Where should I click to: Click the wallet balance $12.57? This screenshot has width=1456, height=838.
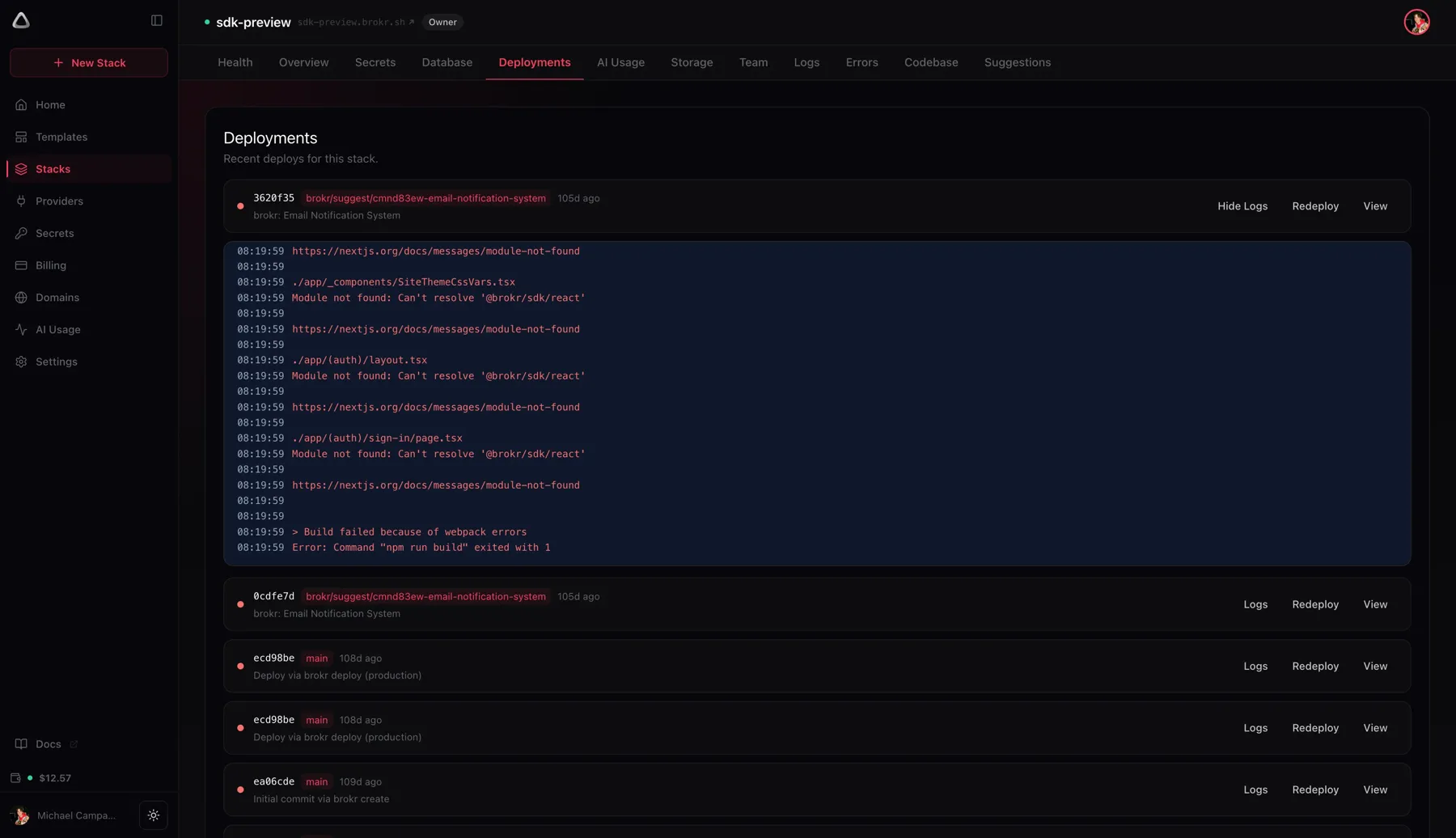click(55, 778)
